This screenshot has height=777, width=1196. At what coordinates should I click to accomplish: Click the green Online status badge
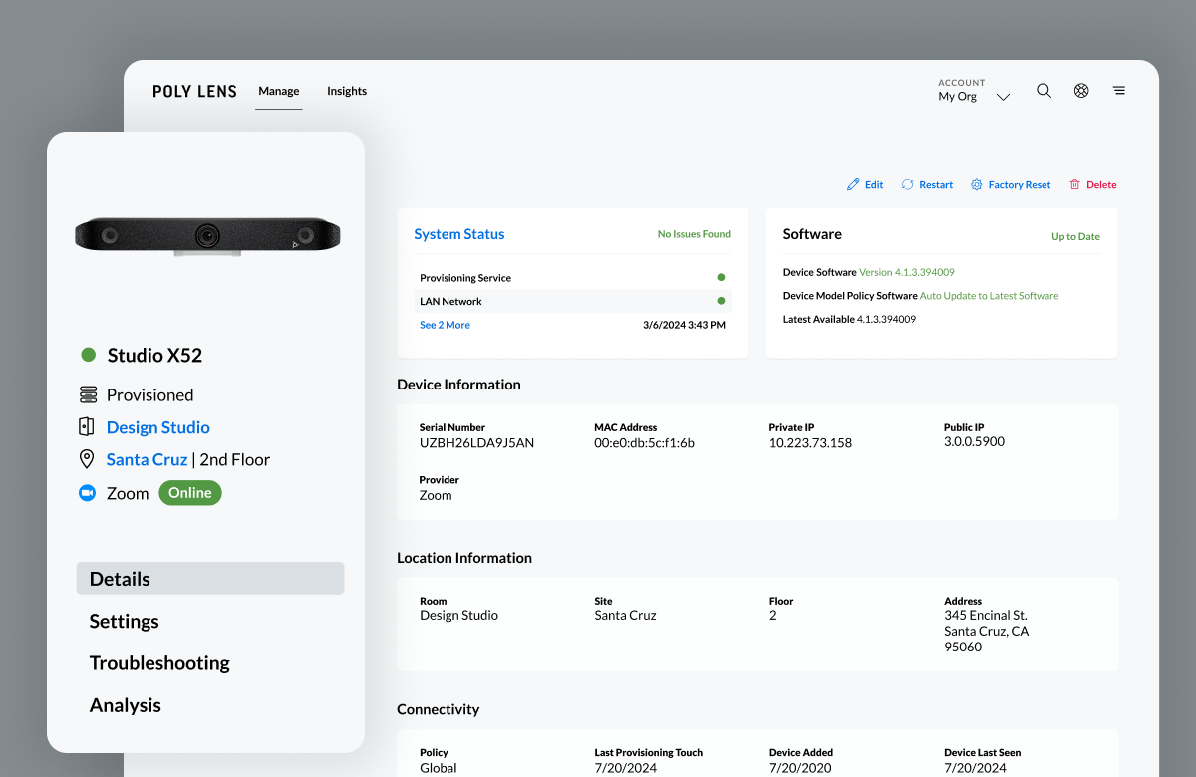pos(190,493)
